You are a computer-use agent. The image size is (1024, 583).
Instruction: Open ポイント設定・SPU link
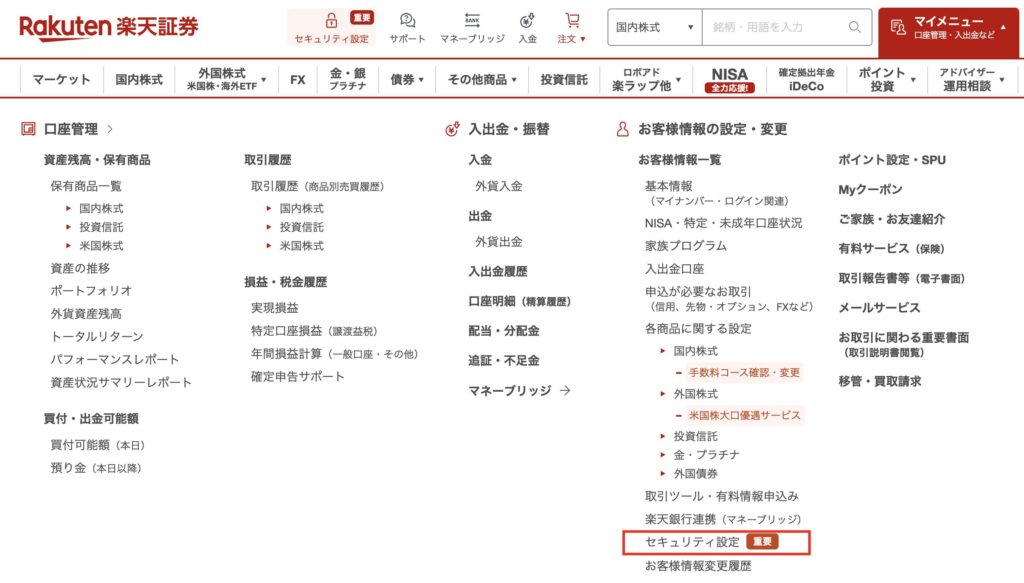[892, 160]
